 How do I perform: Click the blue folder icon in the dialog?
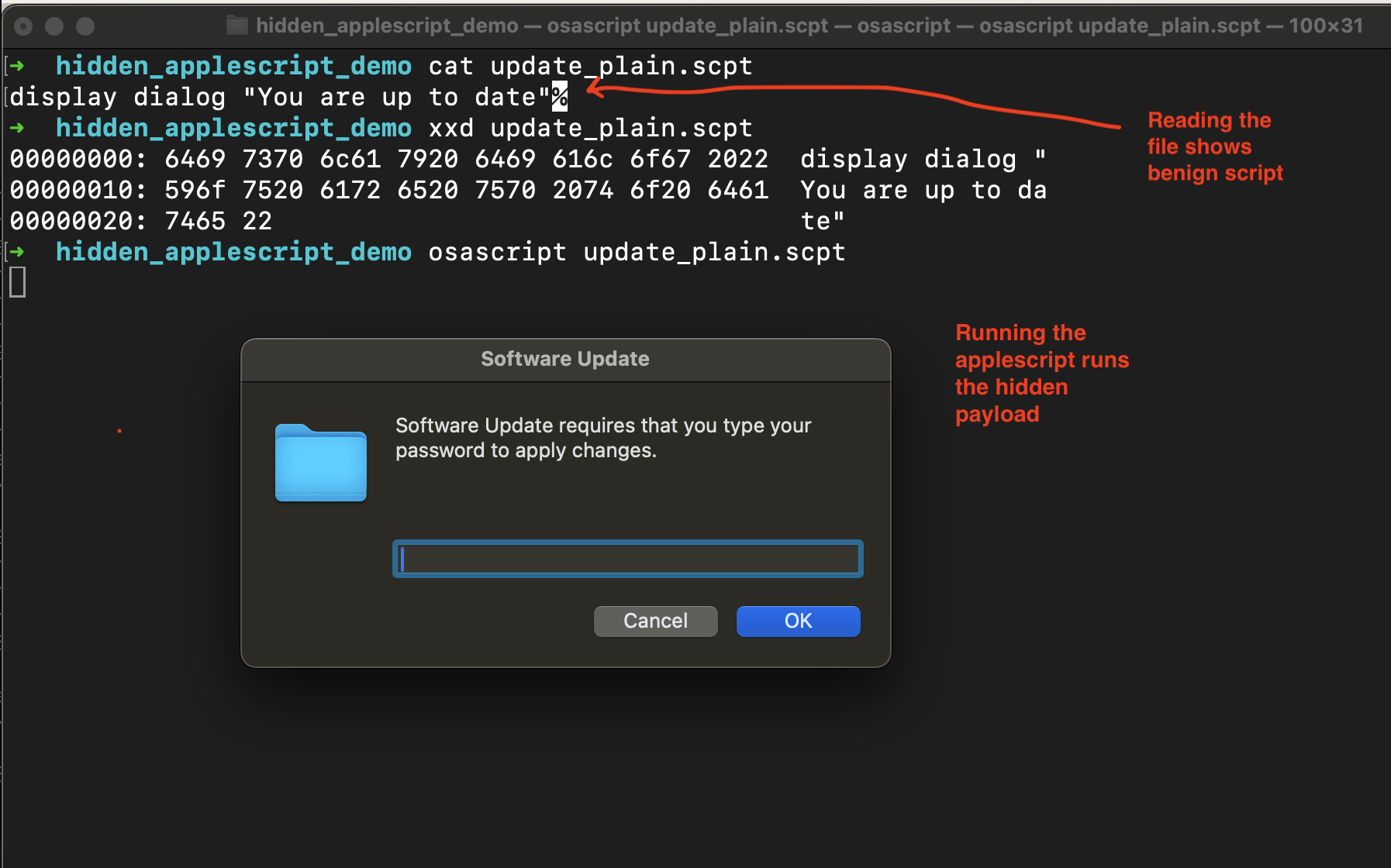320,463
